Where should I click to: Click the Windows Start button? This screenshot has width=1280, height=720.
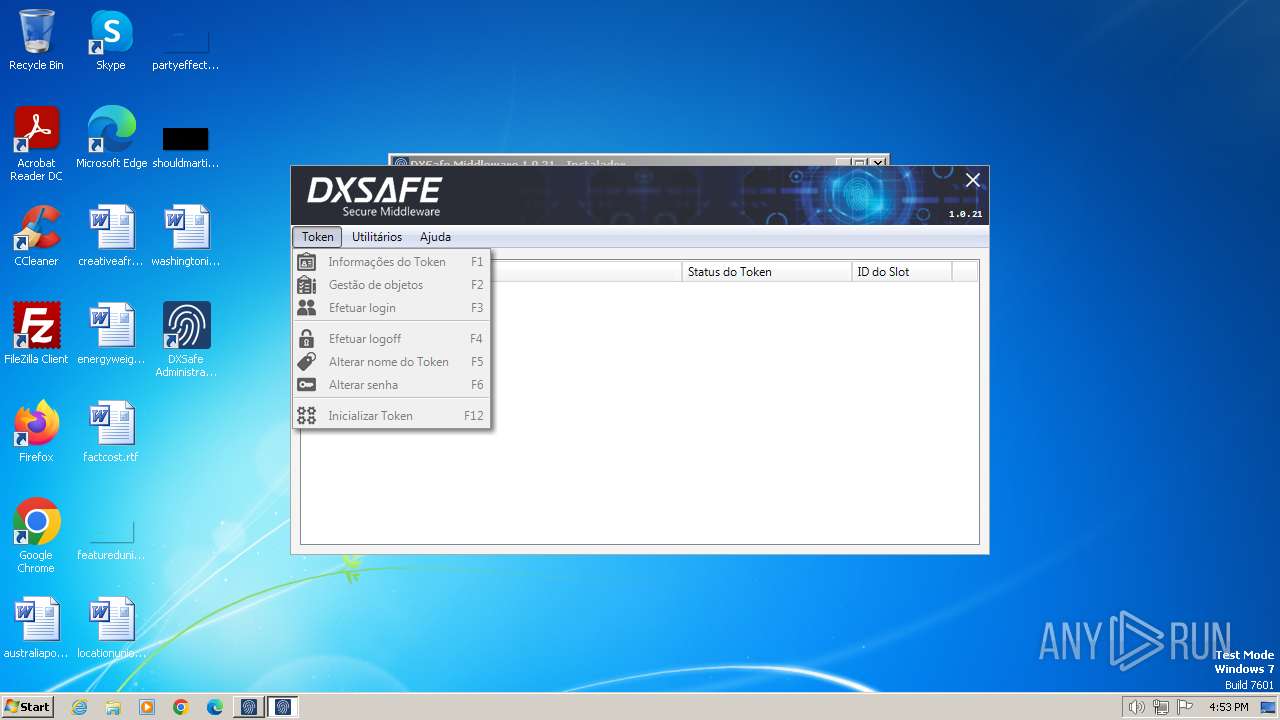(28, 706)
